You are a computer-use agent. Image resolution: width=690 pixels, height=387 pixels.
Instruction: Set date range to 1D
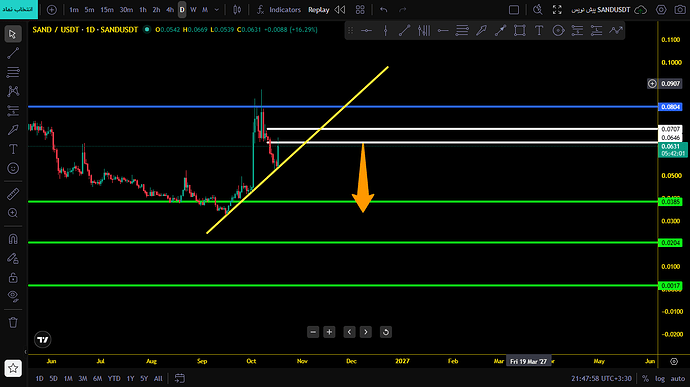[40, 378]
